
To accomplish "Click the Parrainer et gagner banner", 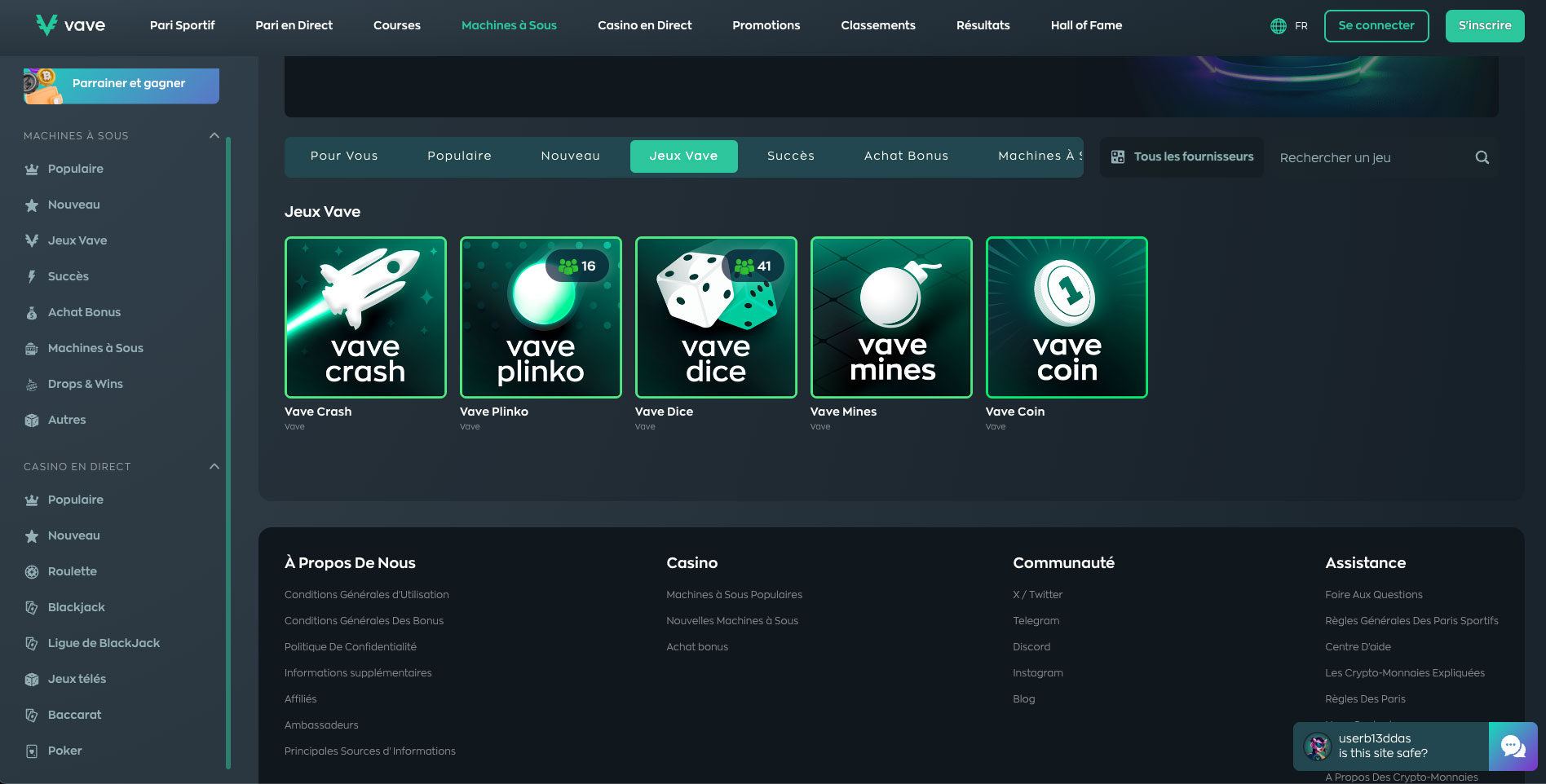I will 121,86.
